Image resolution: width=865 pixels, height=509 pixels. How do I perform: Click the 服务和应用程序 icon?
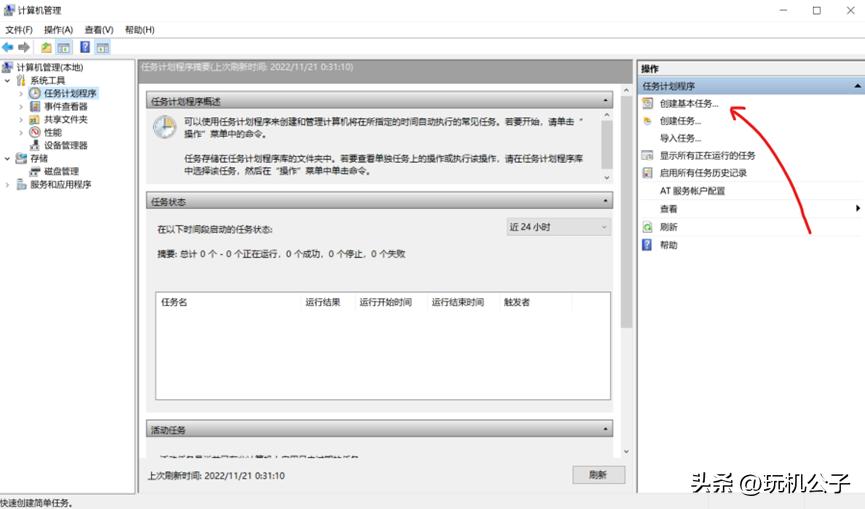(21, 184)
